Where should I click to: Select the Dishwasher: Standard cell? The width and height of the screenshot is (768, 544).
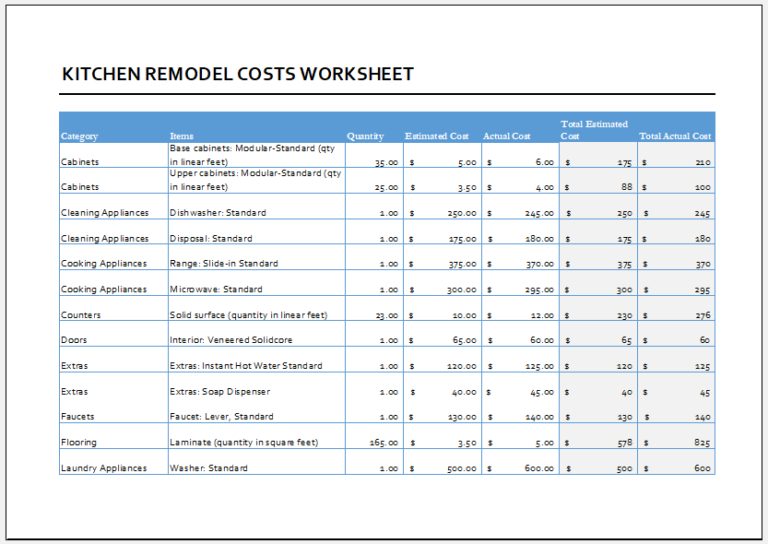(257, 206)
